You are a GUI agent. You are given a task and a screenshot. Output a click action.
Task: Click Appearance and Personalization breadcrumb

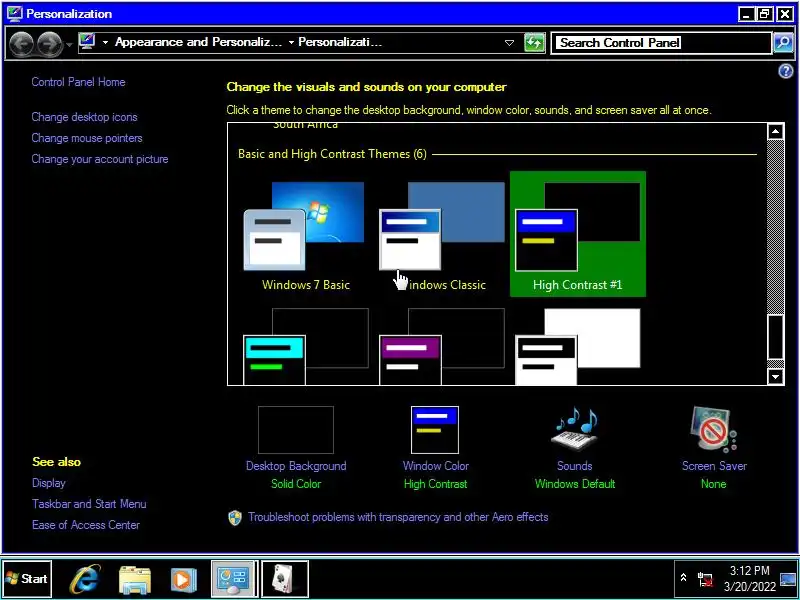[x=198, y=42]
